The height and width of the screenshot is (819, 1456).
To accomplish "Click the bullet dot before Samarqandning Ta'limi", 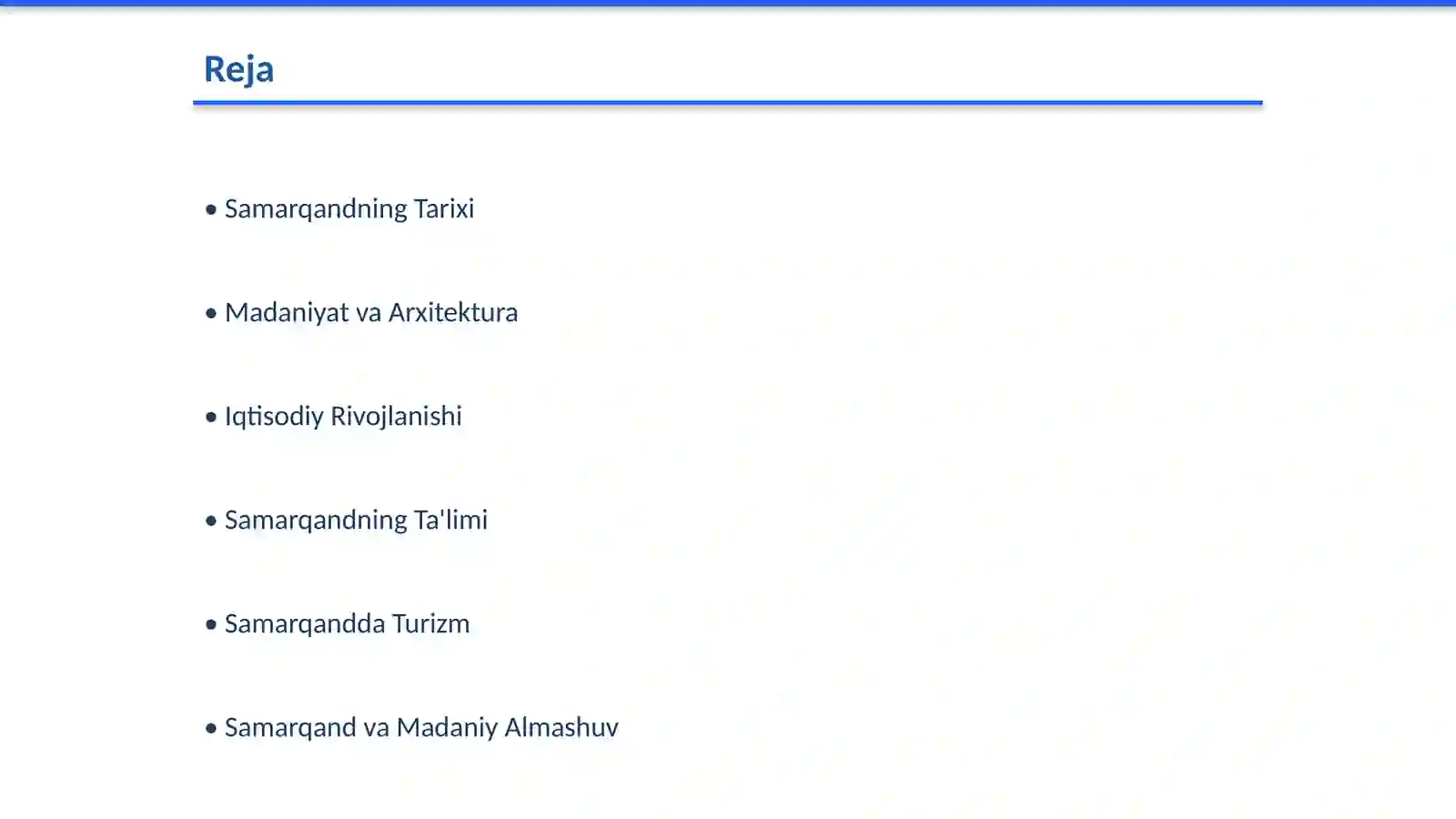I will pyautogui.click(x=211, y=521).
